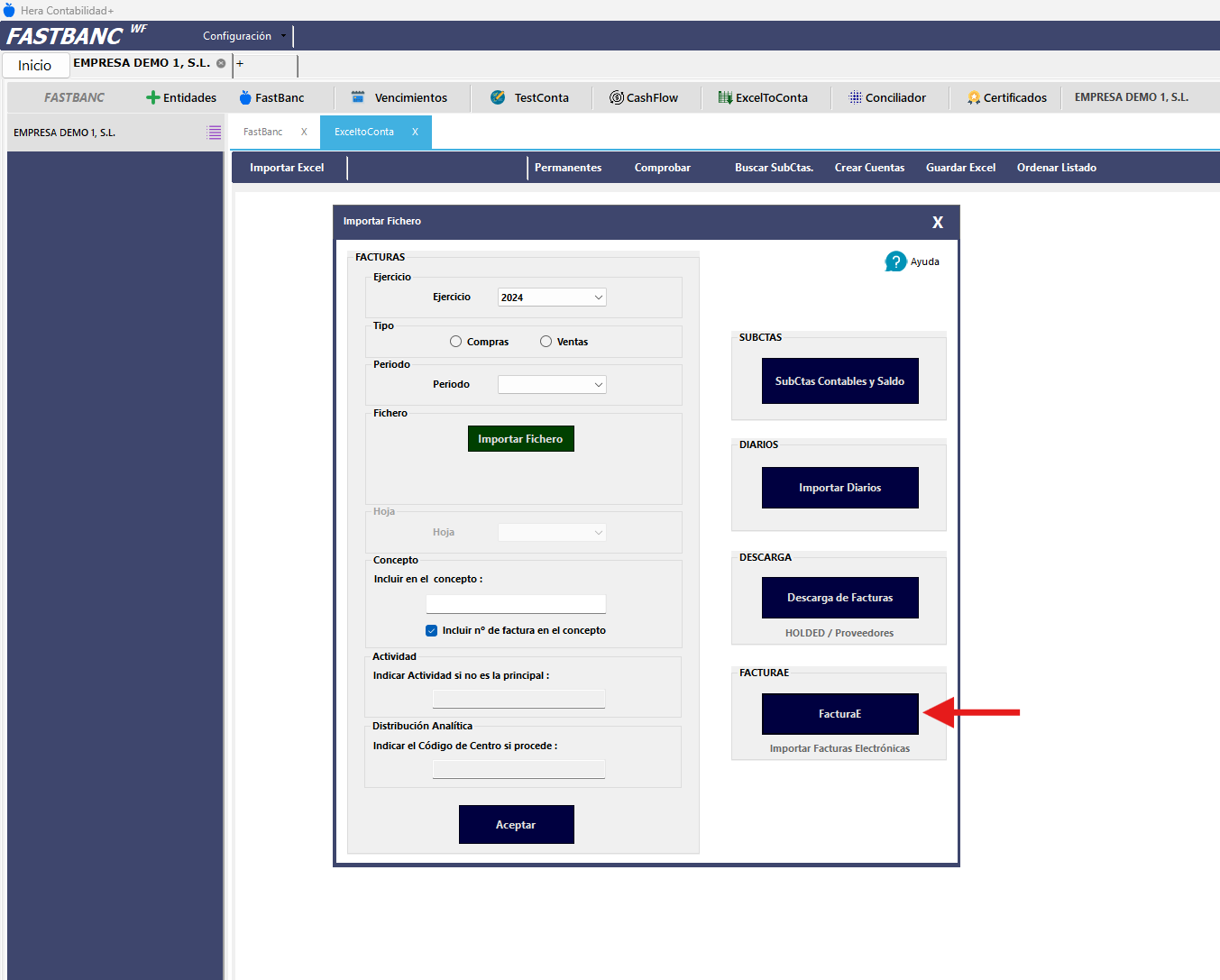Select EMPRESA DEMO 1, S.L. in the sidebar
This screenshot has width=1220, height=980.
coord(65,133)
